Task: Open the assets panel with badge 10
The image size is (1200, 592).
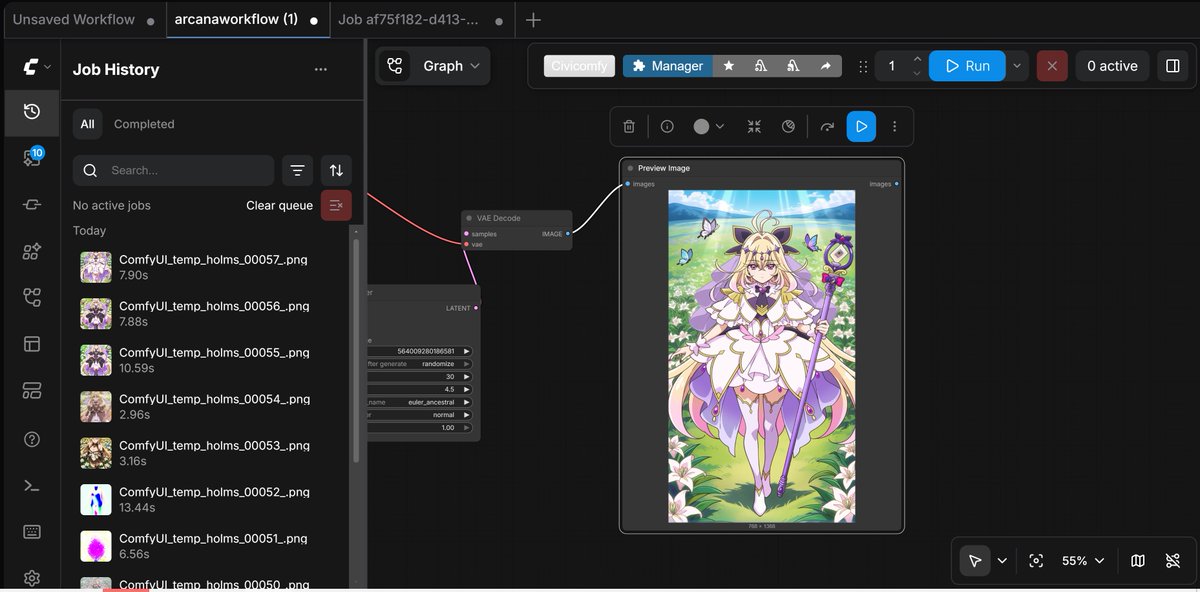Action: (32, 158)
